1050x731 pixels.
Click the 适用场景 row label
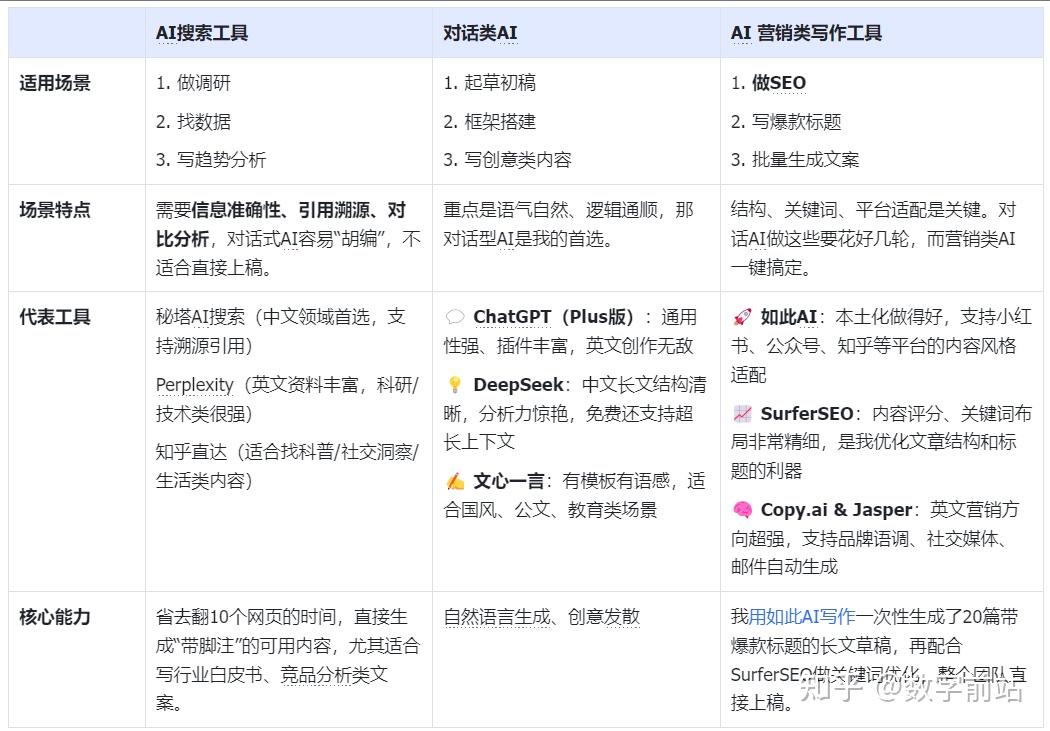(55, 83)
